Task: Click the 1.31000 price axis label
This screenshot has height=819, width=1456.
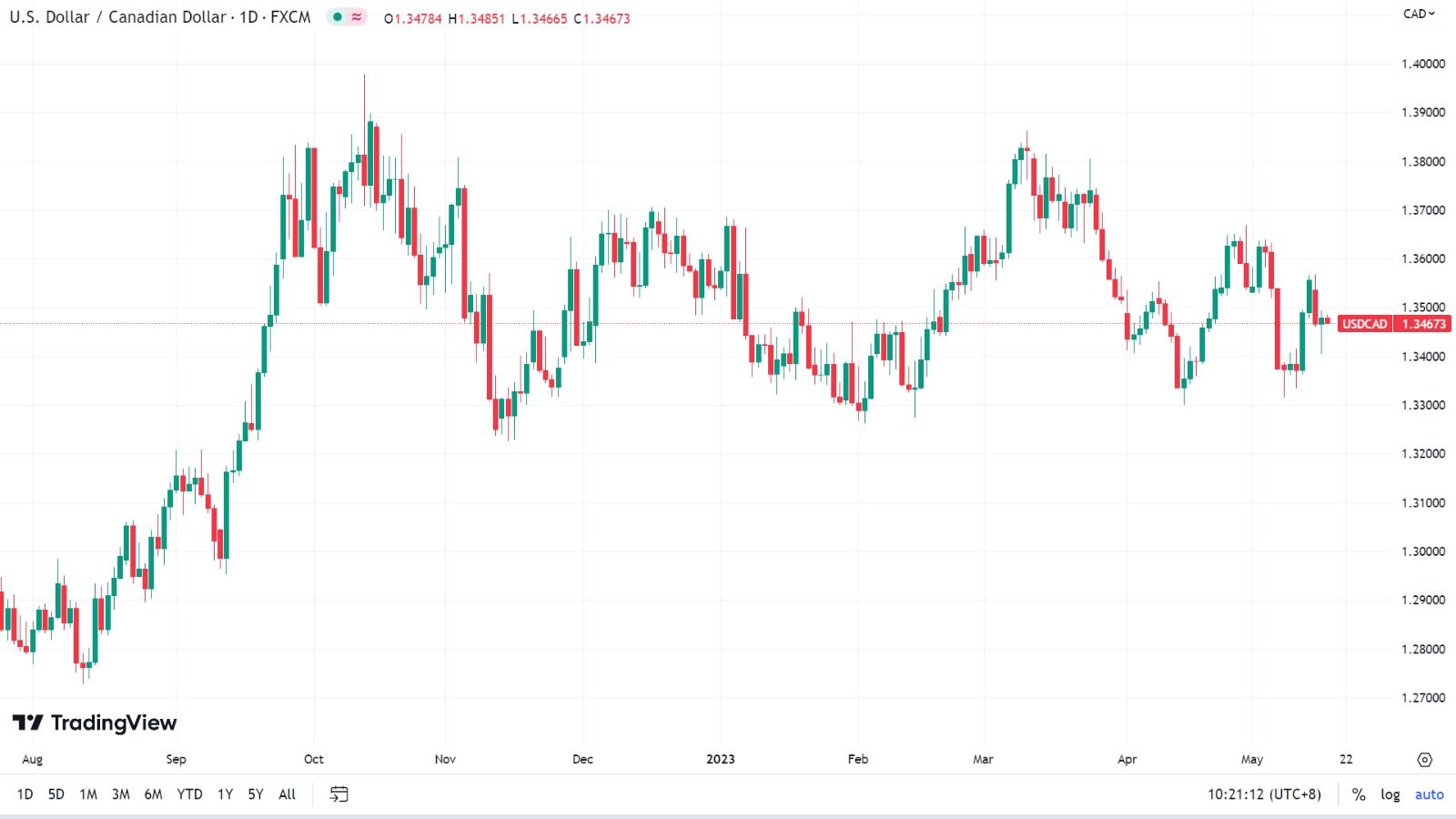Action: click(x=1423, y=503)
